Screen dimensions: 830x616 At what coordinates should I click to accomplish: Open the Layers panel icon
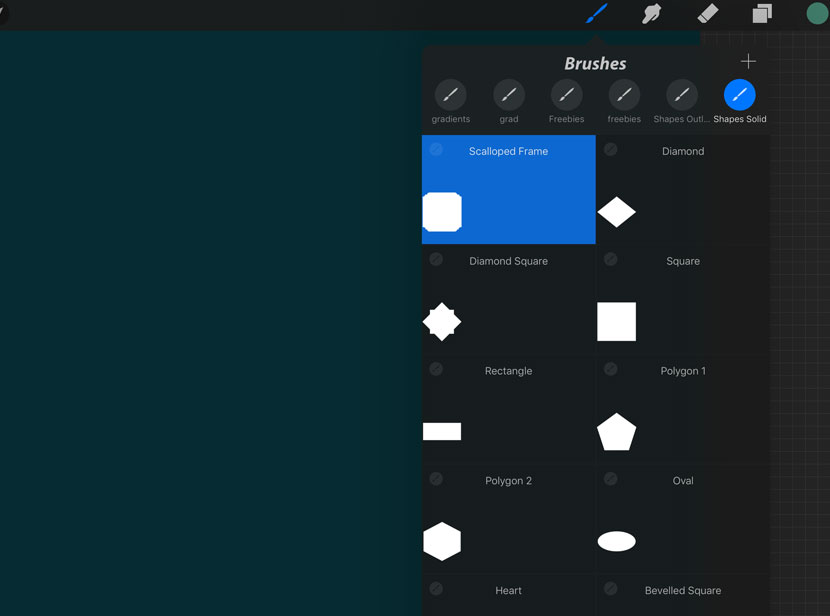pos(762,14)
